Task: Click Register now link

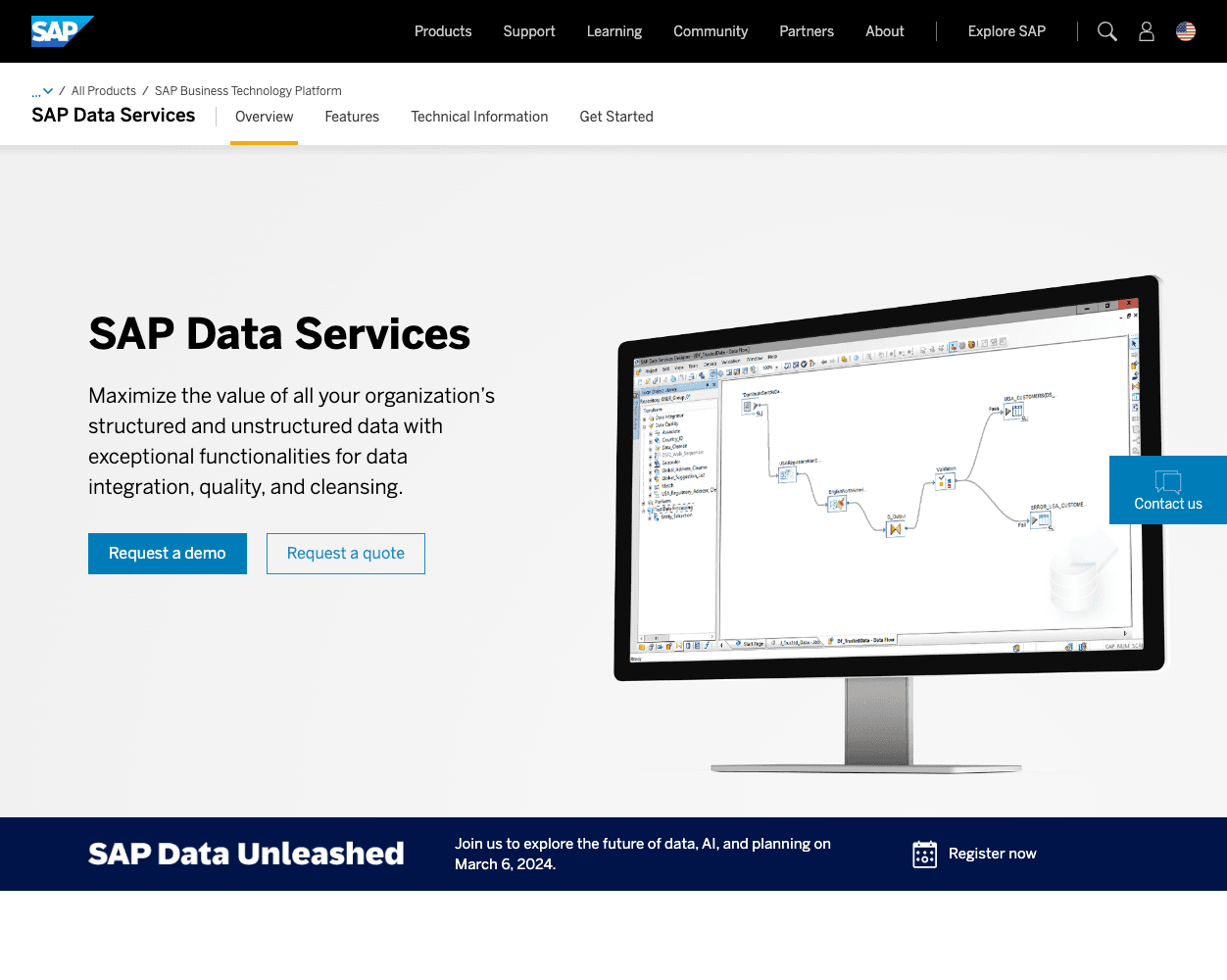Action: (993, 854)
